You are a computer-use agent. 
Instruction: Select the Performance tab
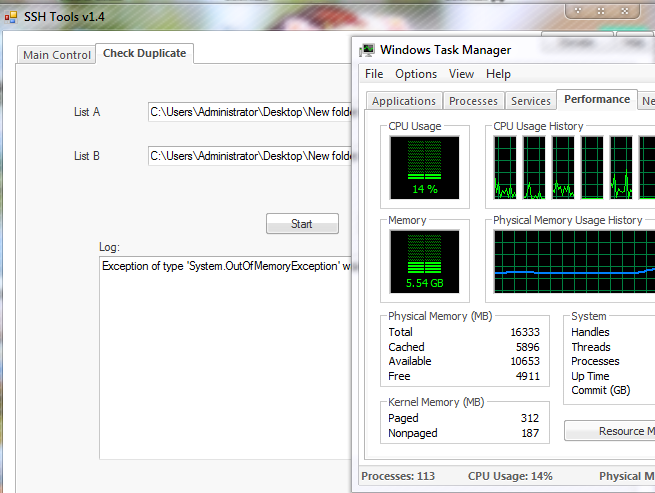(x=597, y=99)
